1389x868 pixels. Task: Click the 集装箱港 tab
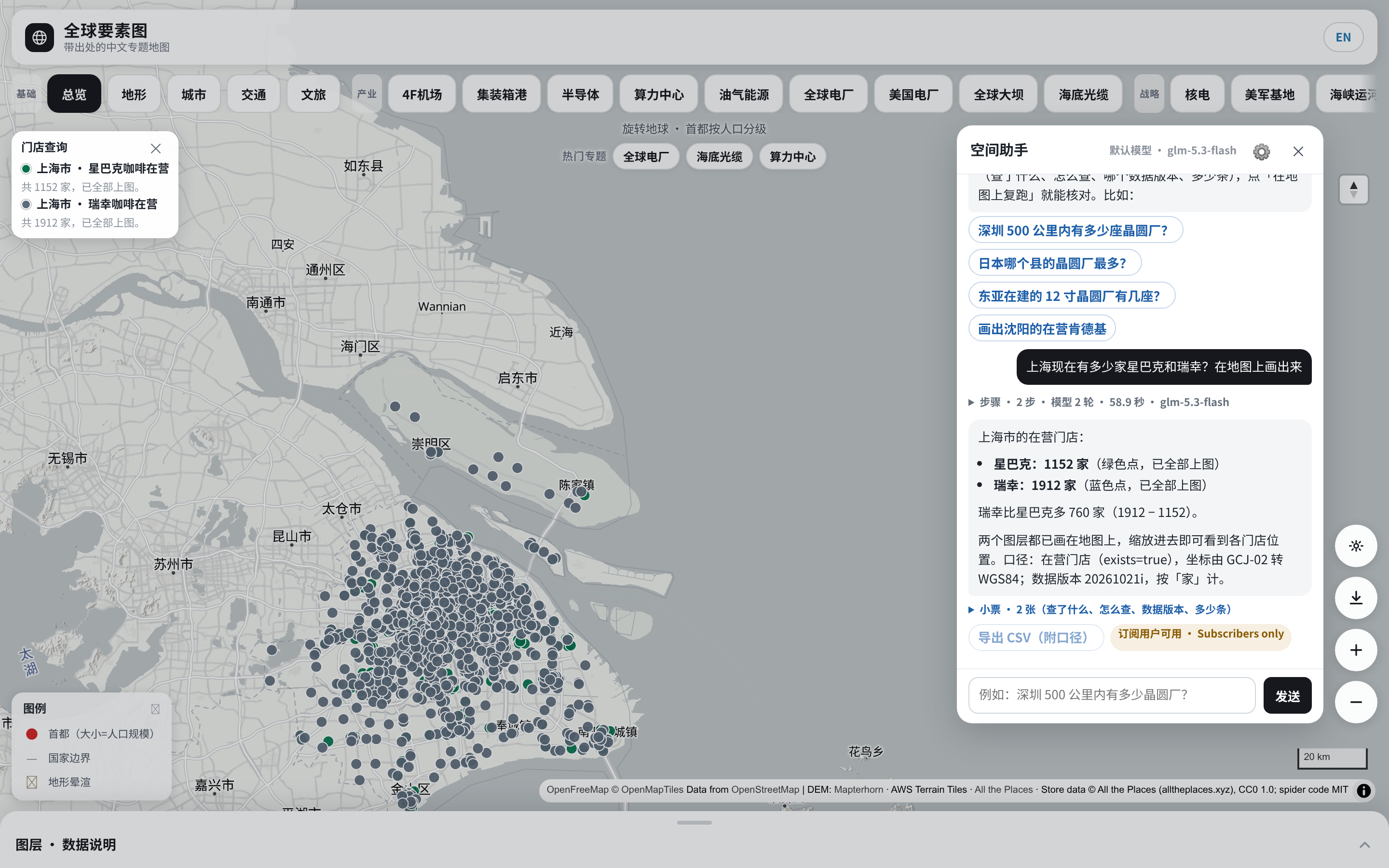501,94
